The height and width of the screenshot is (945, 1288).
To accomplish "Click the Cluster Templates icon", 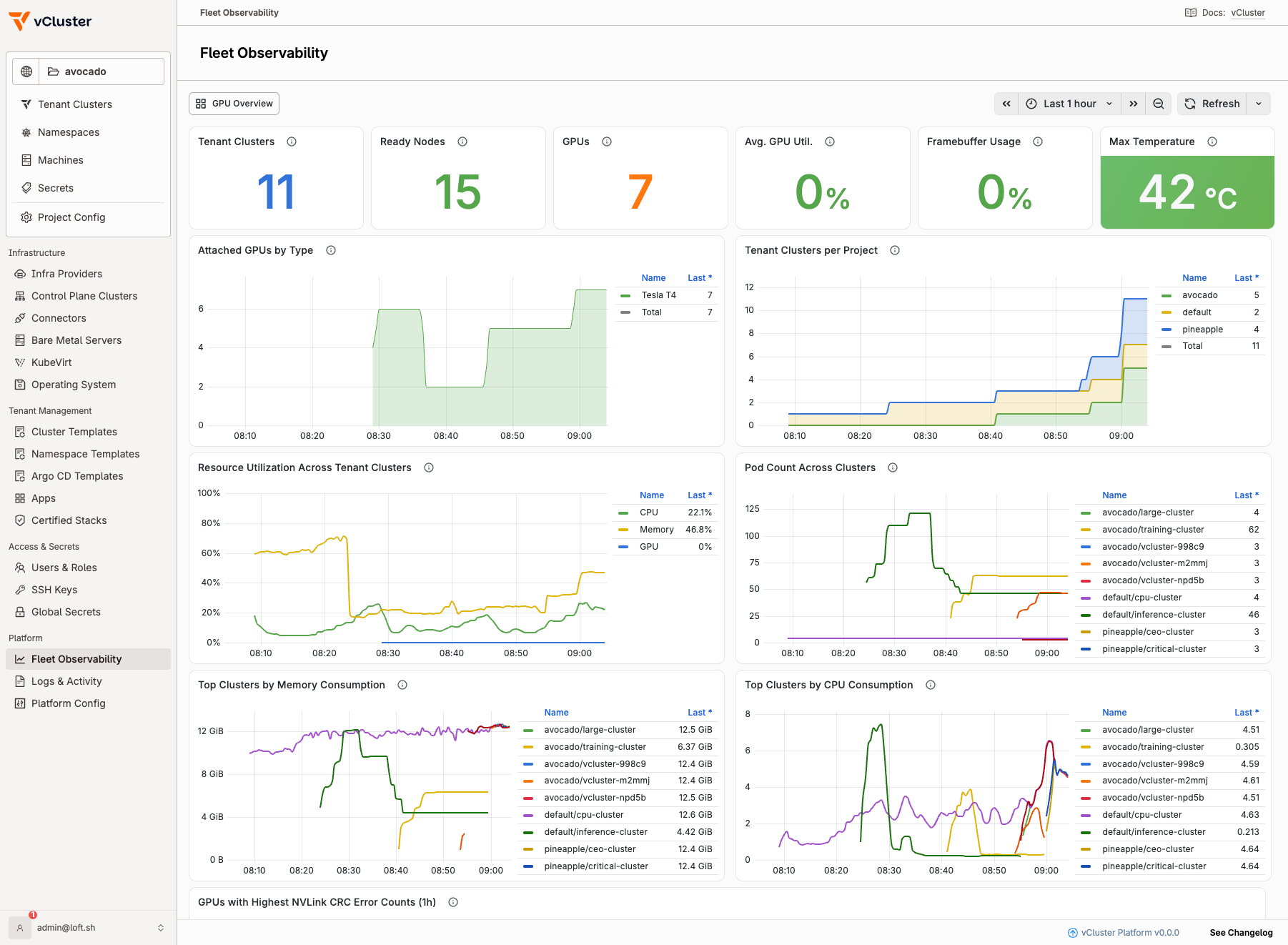I will [x=20, y=432].
